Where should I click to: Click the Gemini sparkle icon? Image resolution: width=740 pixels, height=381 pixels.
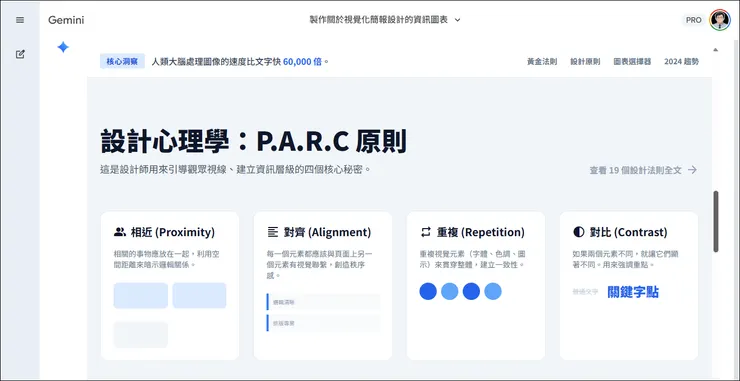pos(63,47)
